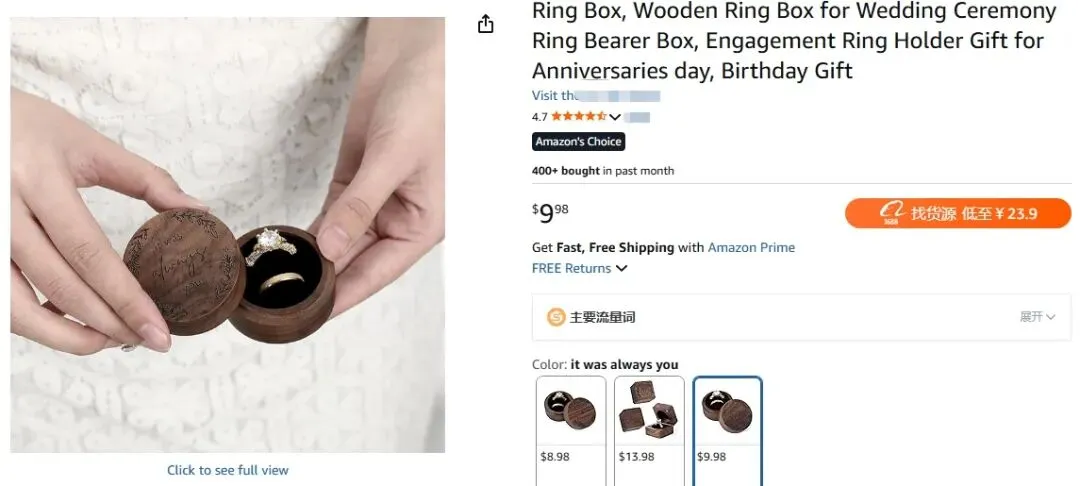Expand the 展开 panel toggle
Viewport: 1080px width, 486px height.
click(x=1037, y=317)
